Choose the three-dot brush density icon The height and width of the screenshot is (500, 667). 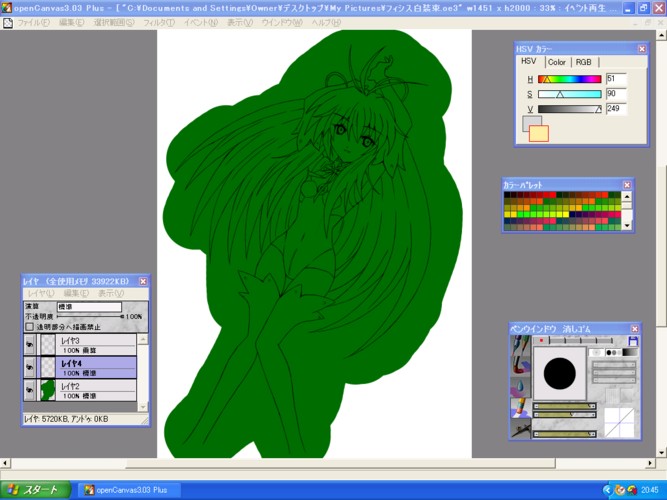click(613, 352)
